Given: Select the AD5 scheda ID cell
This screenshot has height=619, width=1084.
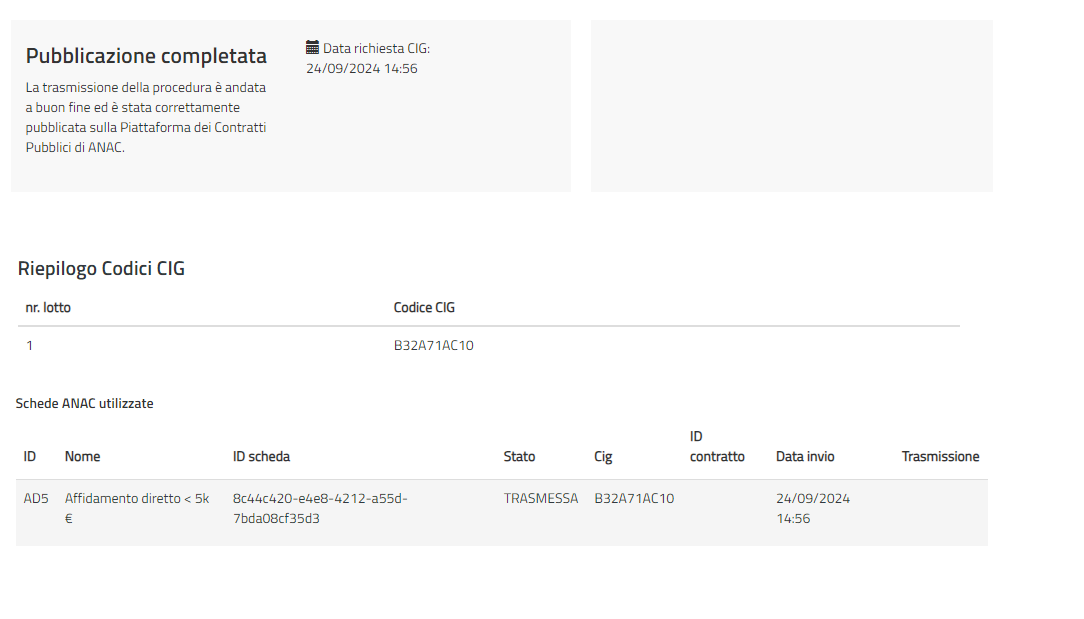Looking at the screenshot, I should 36,498.
